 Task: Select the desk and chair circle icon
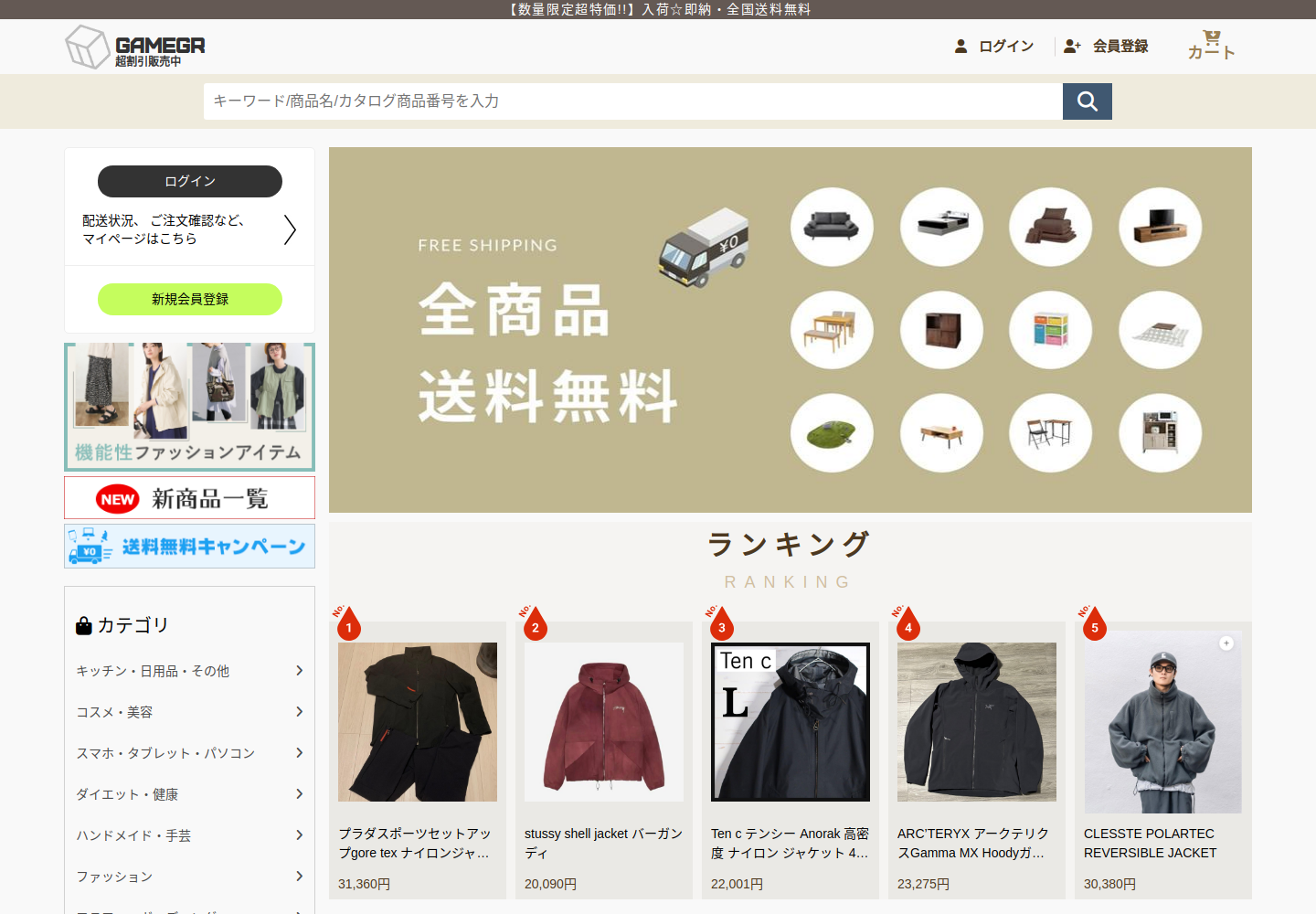tap(1050, 433)
